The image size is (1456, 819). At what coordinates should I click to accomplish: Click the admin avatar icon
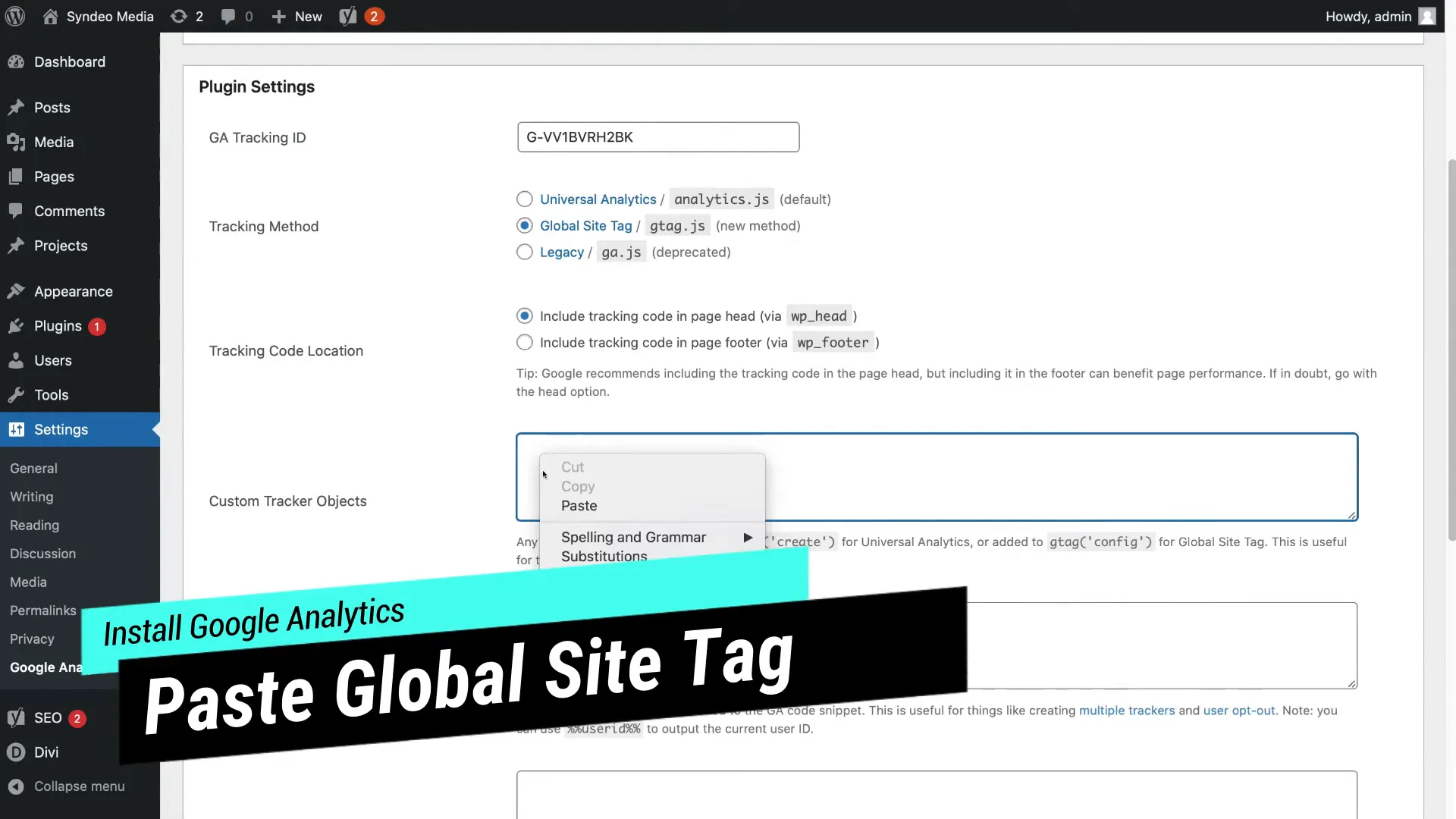1427,16
